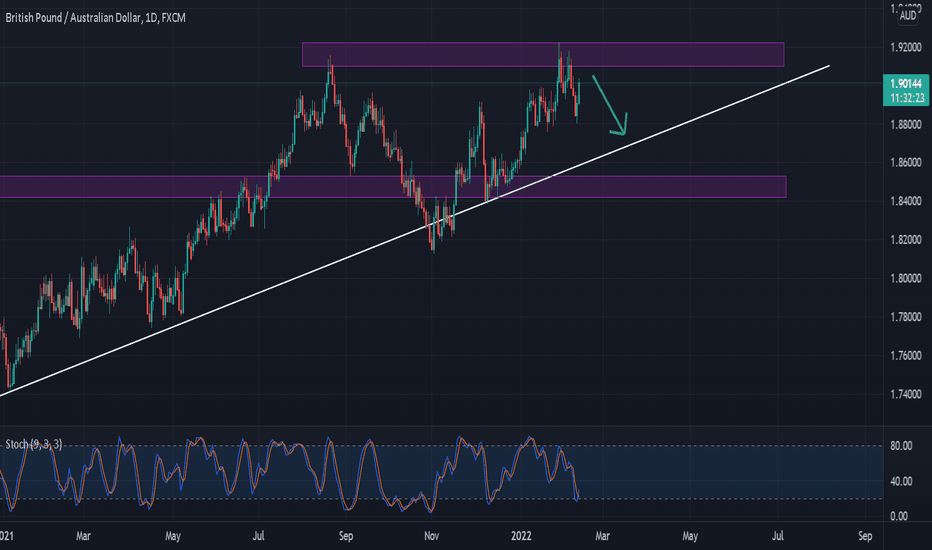Click the 1.92000 price axis label
This screenshot has width=932, height=550.
[906, 48]
